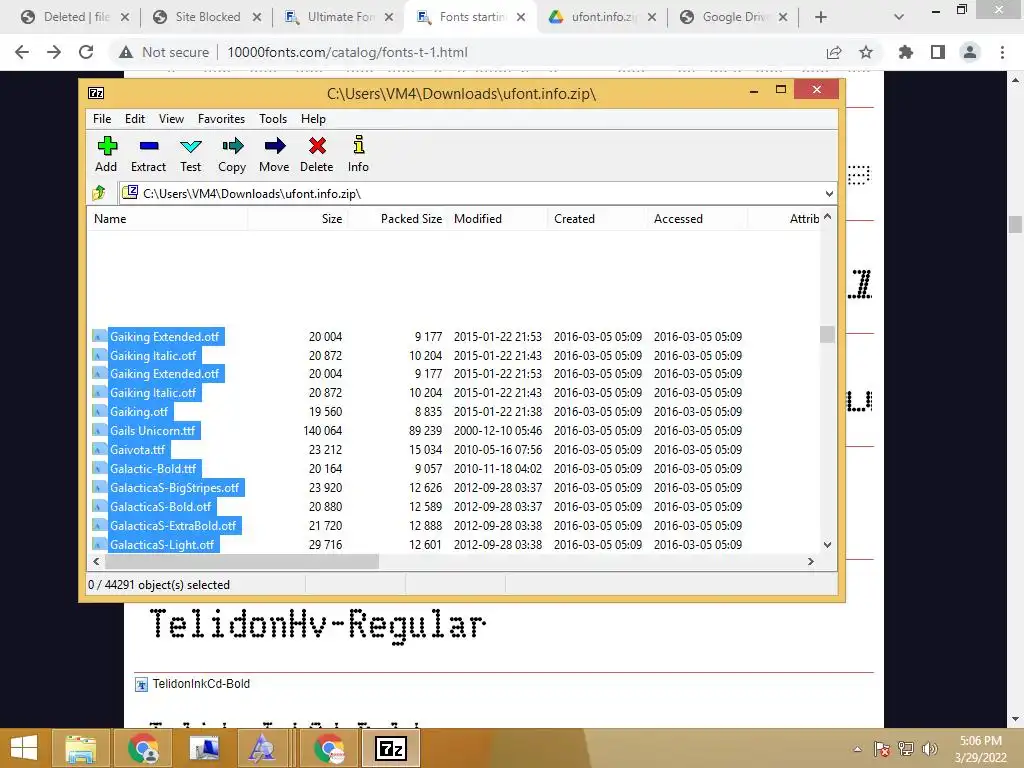Screen dimensions: 1024x768
Task: Sort by the Created column header
Action: [x=597, y=219]
